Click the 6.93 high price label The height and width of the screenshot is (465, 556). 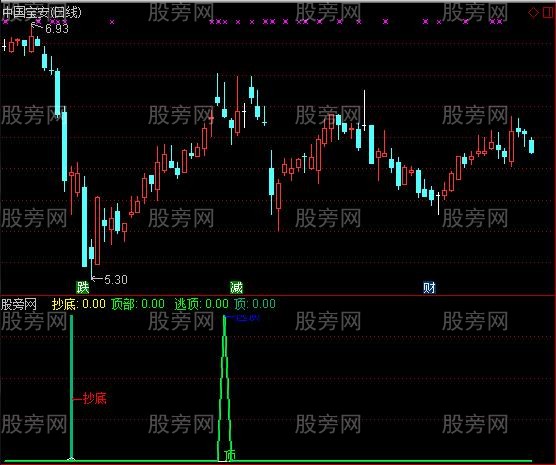[x=57, y=28]
